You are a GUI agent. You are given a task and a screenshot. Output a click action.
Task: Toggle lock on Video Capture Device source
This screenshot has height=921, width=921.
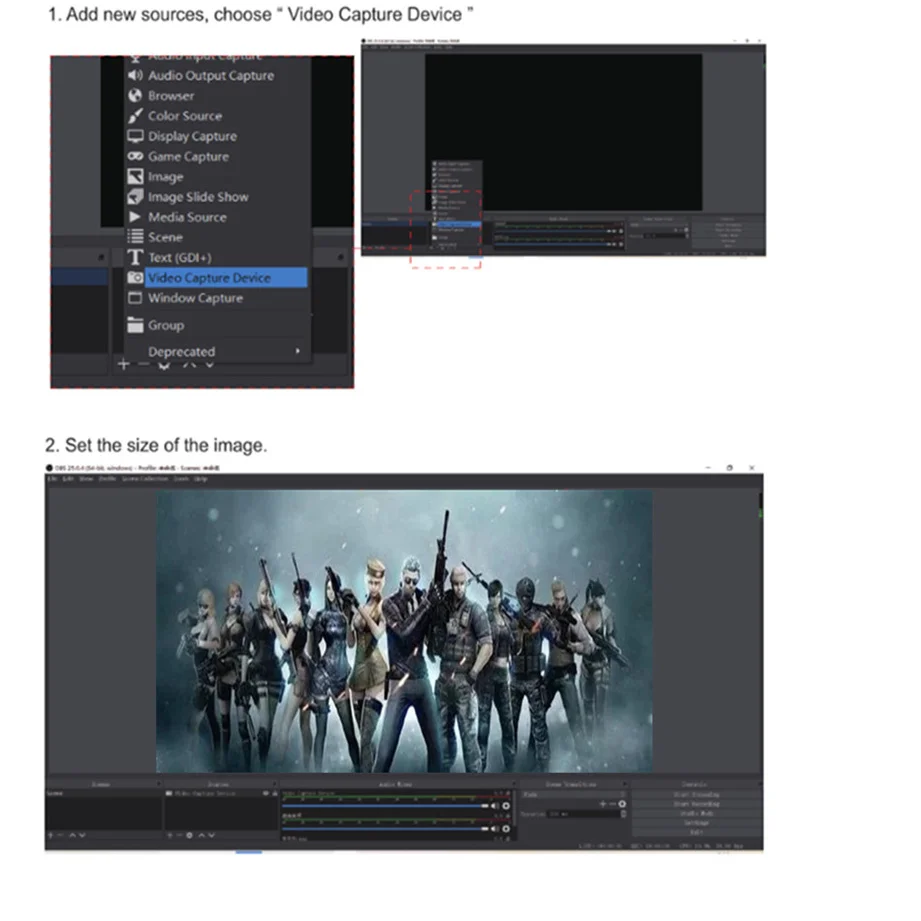(x=275, y=793)
